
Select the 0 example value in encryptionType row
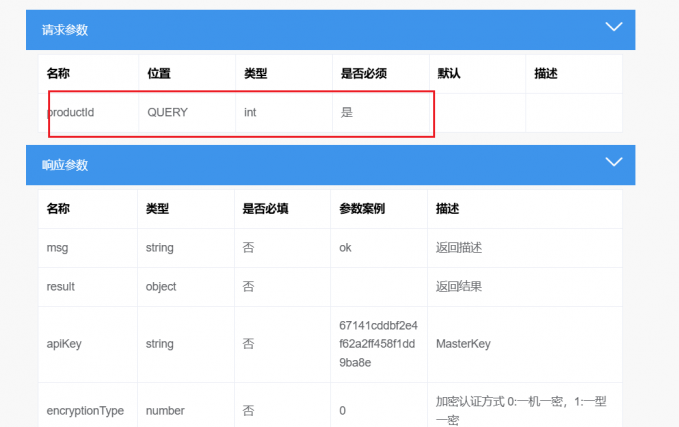[x=343, y=411]
